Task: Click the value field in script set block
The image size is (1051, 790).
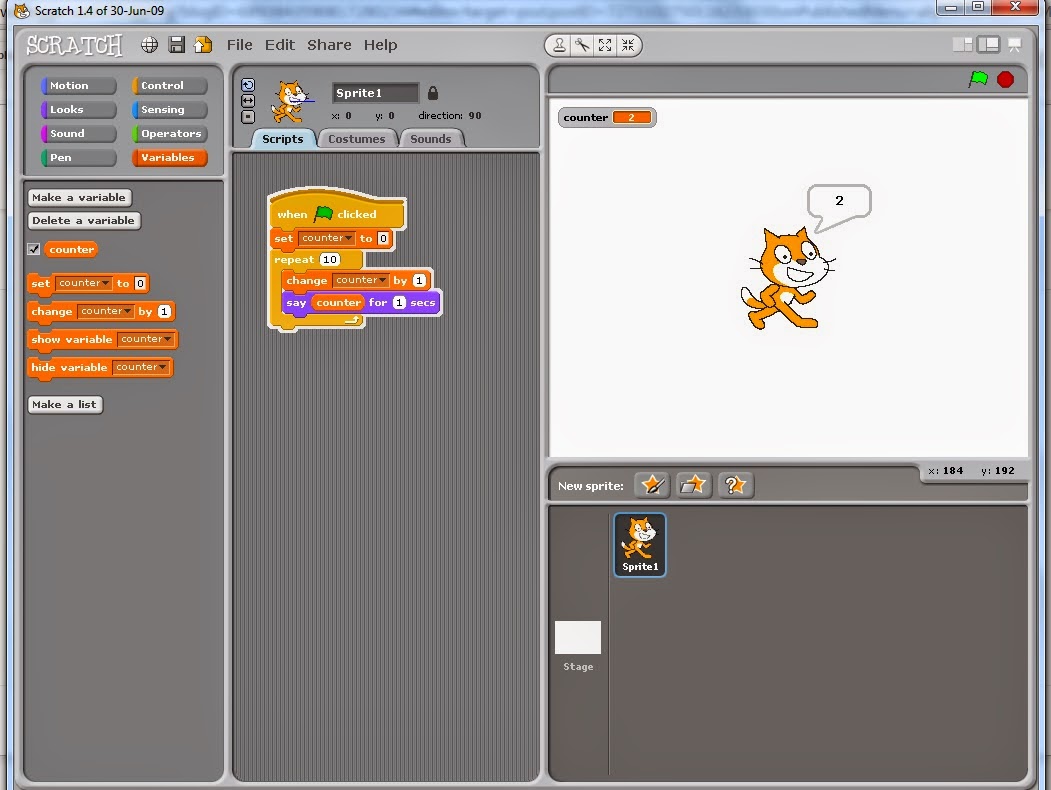Action: coord(383,239)
